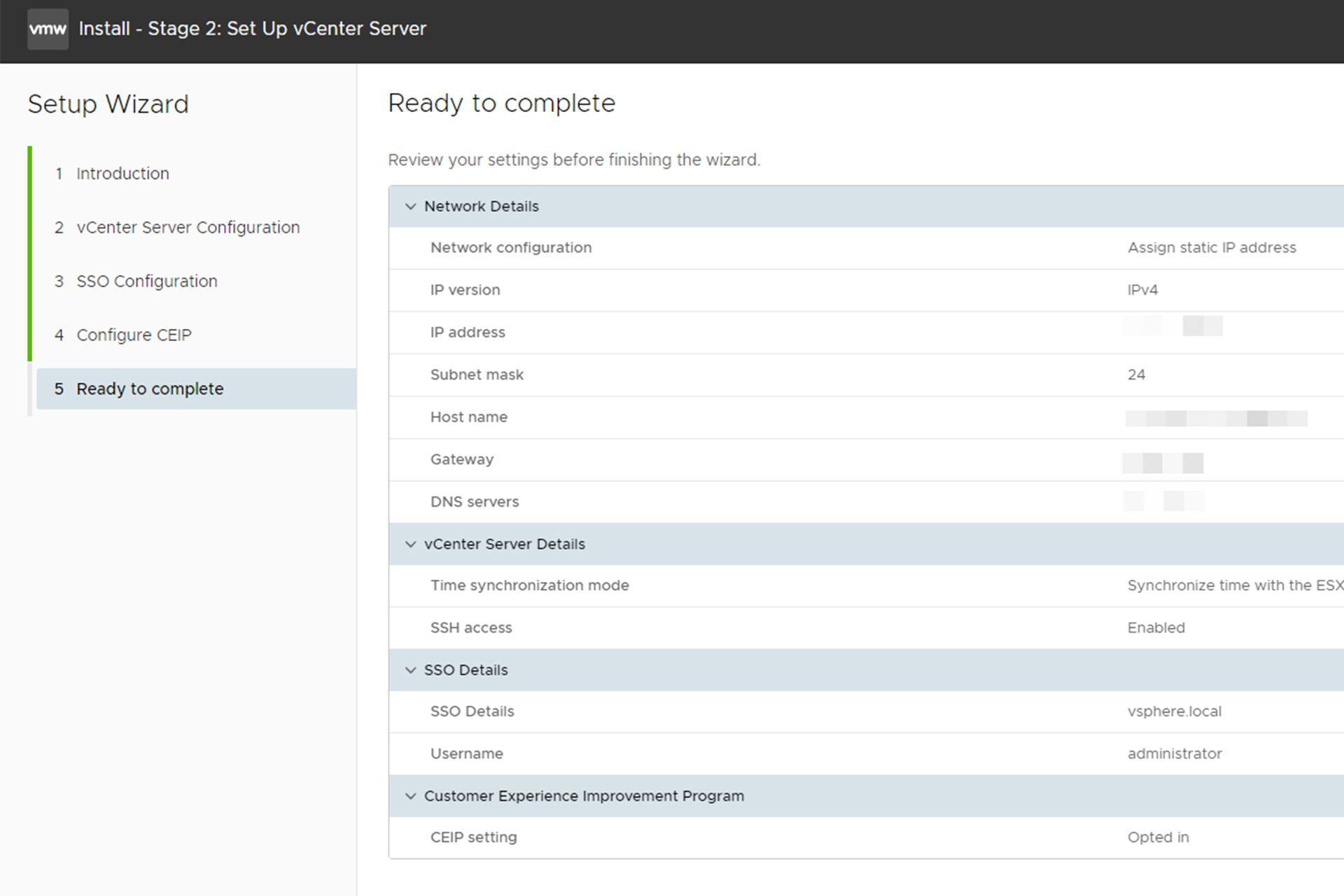The image size is (1344, 896).
Task: Click the Setup Wizard heading
Action: (x=108, y=104)
